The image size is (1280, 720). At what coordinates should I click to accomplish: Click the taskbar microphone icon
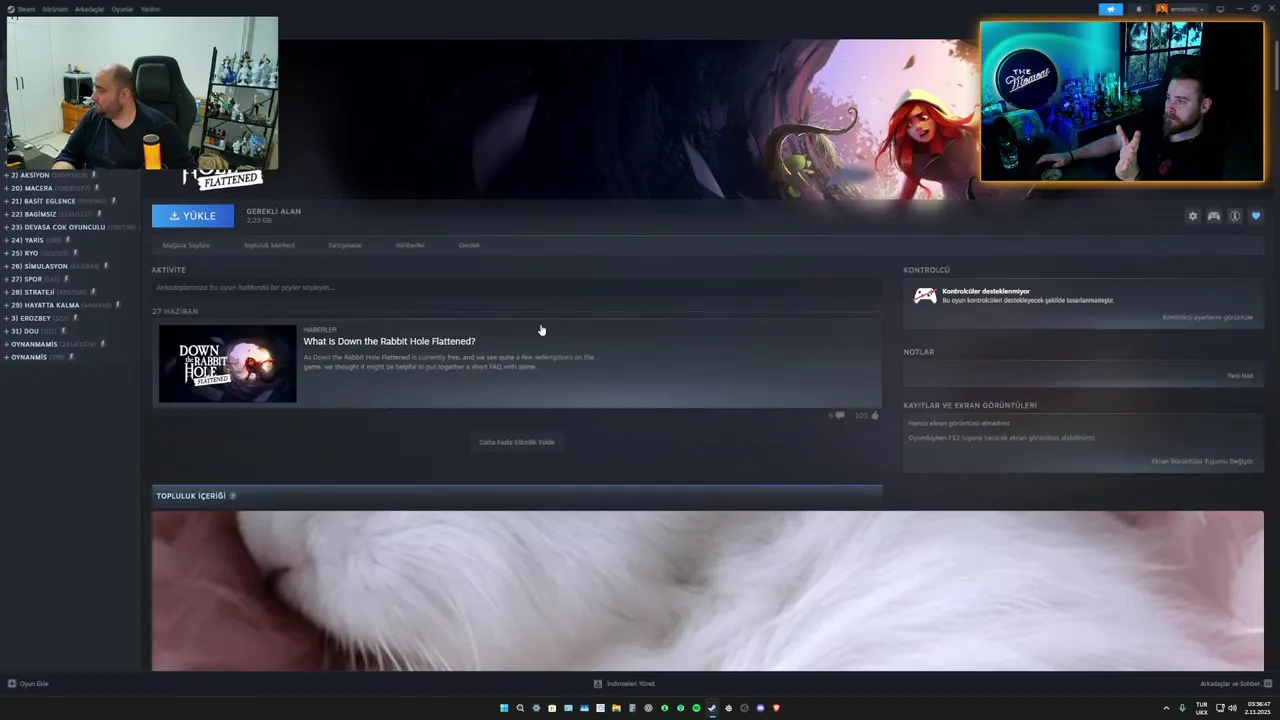[x=1182, y=708]
